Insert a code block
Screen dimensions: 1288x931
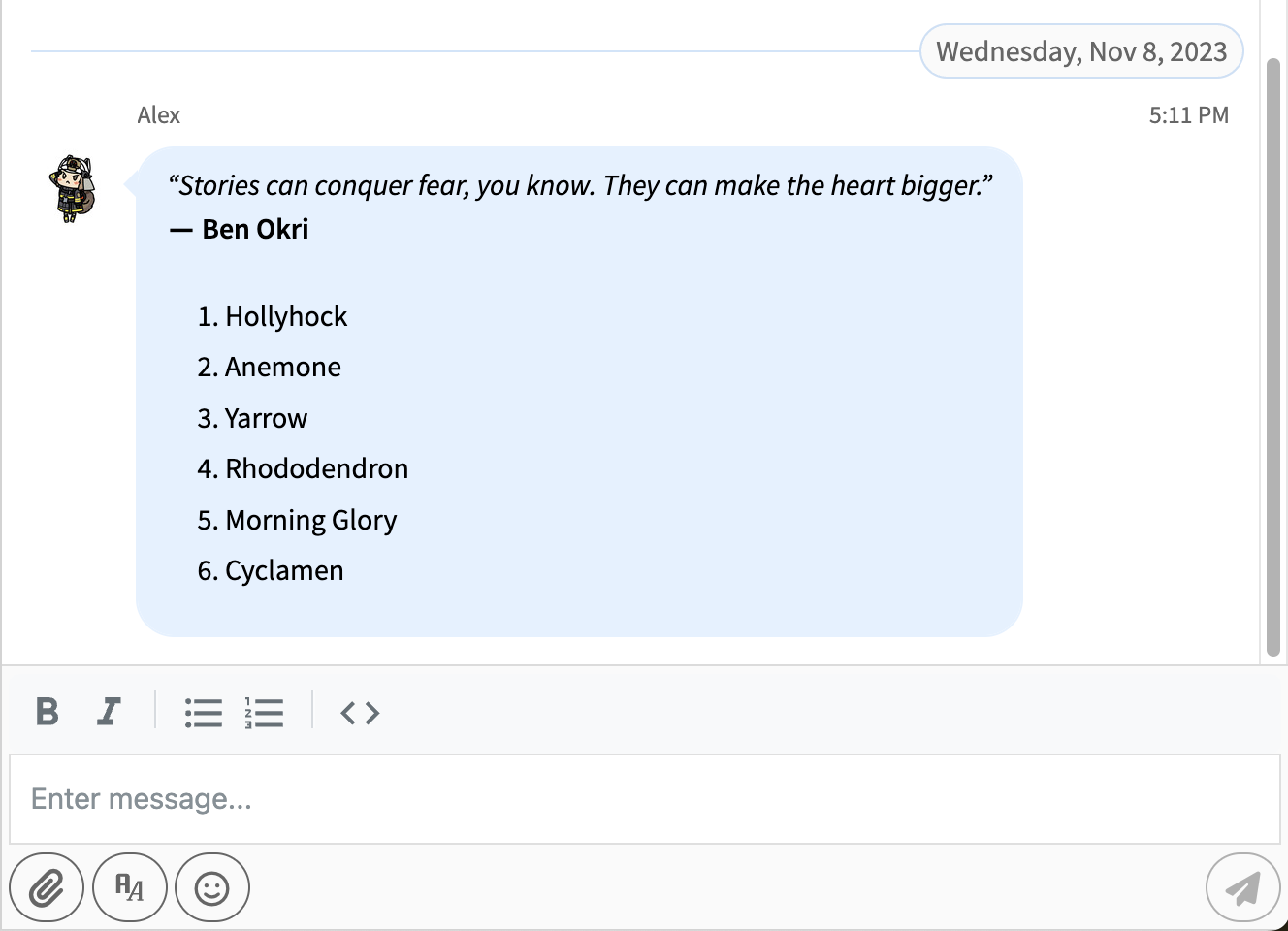(360, 713)
